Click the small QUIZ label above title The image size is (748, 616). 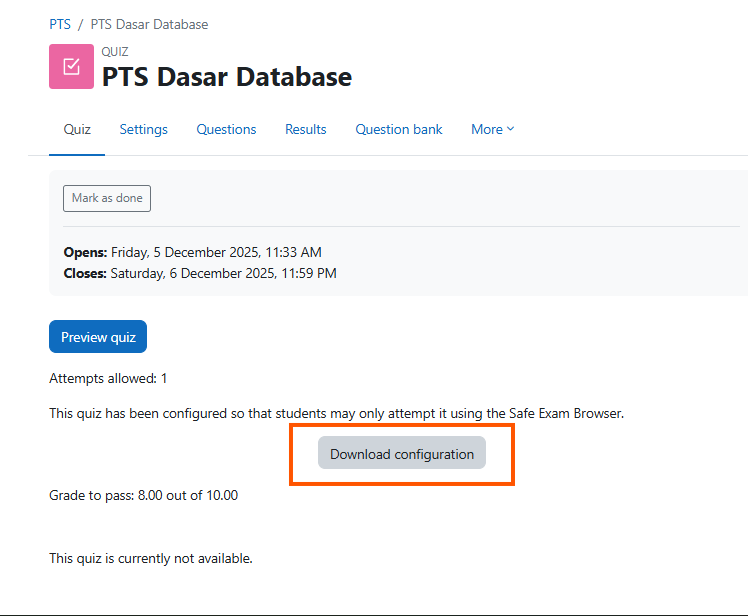coord(115,52)
